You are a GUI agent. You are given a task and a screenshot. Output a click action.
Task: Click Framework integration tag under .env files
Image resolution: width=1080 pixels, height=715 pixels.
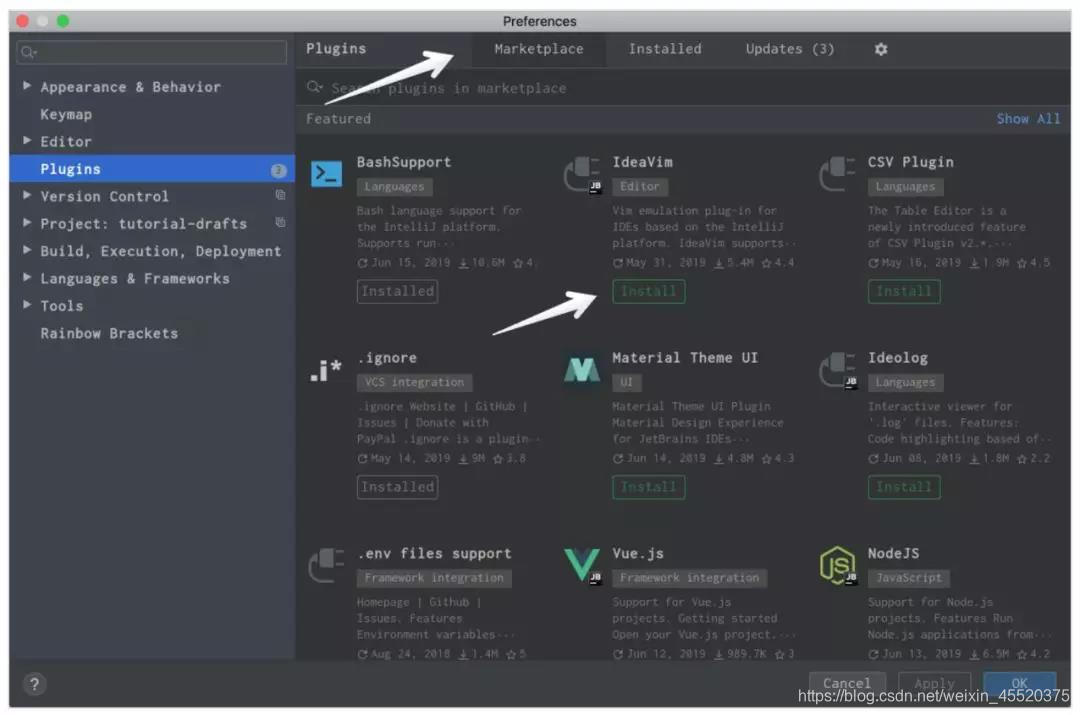(x=434, y=578)
